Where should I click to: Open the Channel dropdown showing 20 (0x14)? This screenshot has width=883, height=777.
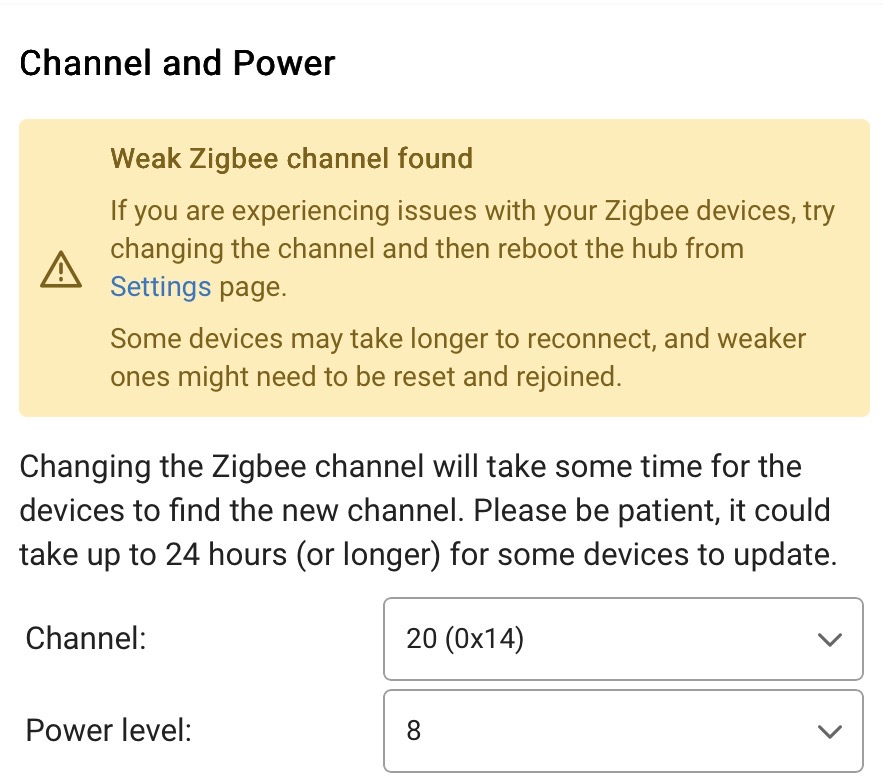(x=622, y=640)
